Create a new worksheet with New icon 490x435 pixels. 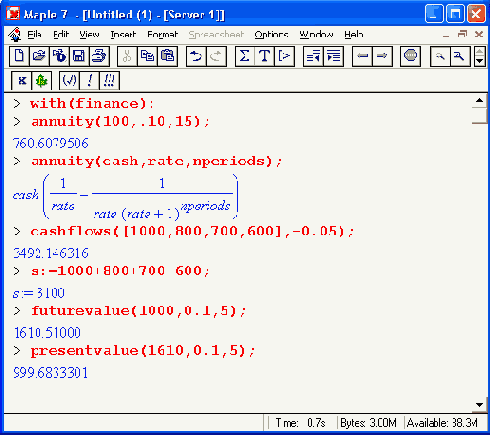point(19,56)
